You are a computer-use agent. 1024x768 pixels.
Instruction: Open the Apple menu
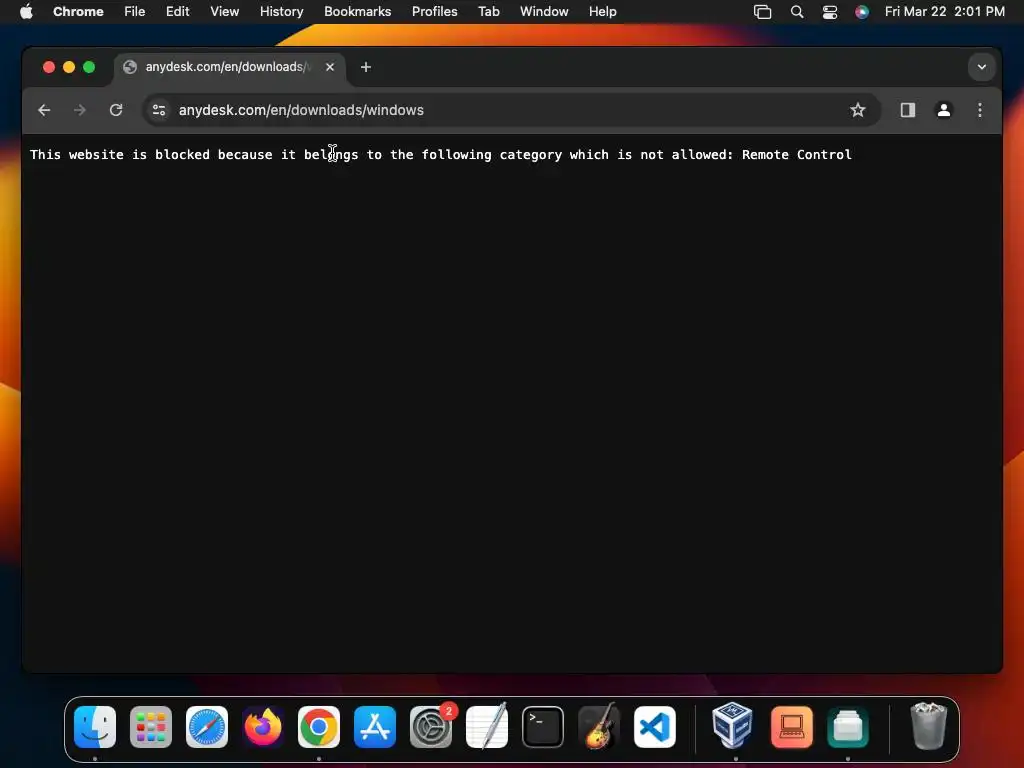(26, 12)
